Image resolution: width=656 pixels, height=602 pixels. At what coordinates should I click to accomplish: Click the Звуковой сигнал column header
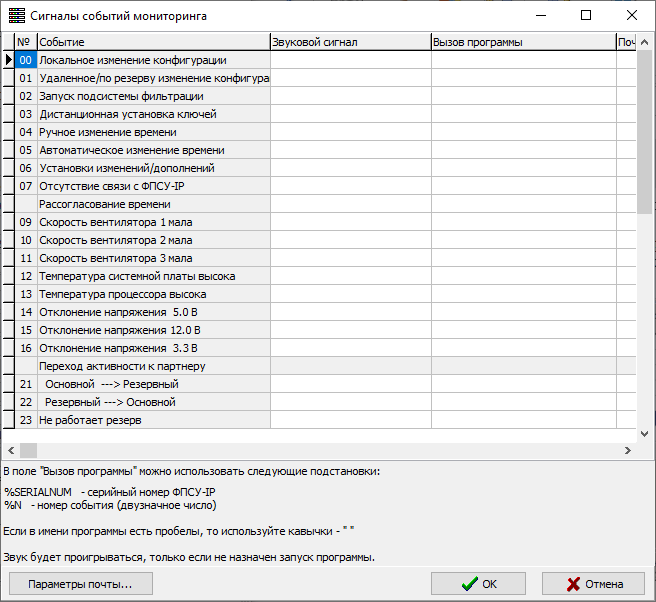tap(350, 42)
